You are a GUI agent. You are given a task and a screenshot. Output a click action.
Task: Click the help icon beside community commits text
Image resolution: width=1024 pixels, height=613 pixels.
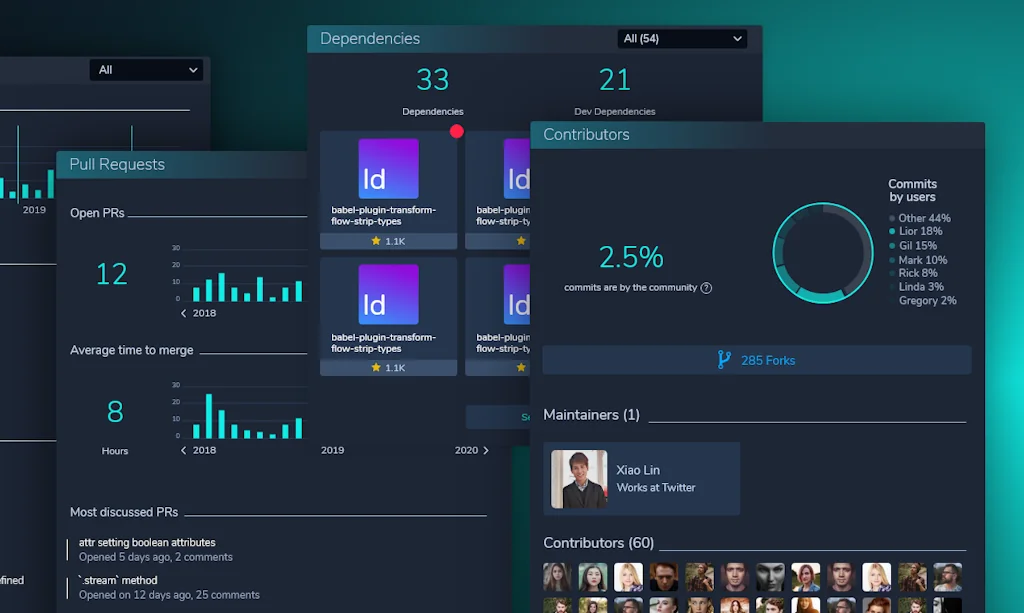(706, 288)
